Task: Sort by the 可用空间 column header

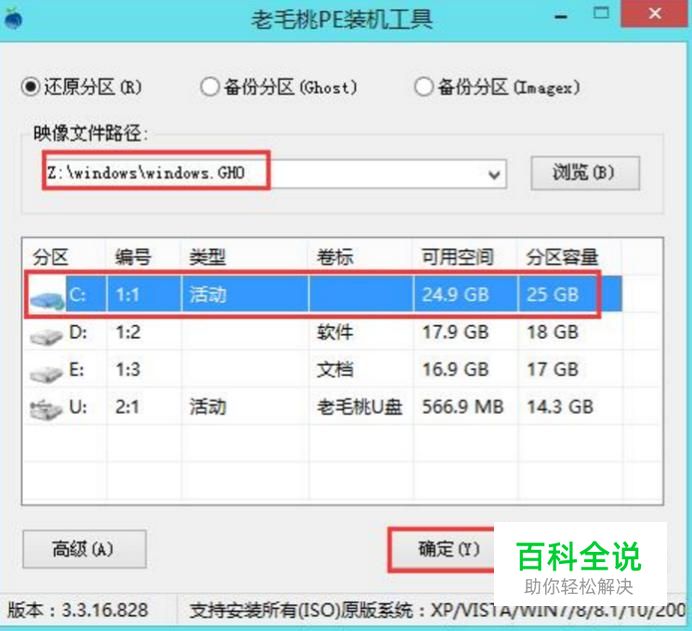Action: coord(458,257)
